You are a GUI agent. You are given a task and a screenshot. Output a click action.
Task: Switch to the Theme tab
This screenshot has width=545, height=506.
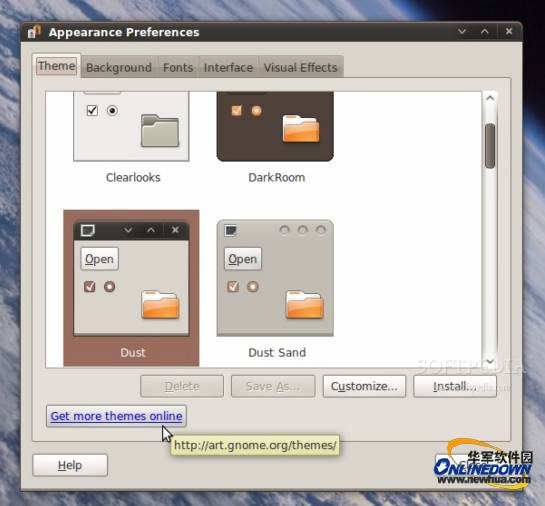[x=57, y=66]
